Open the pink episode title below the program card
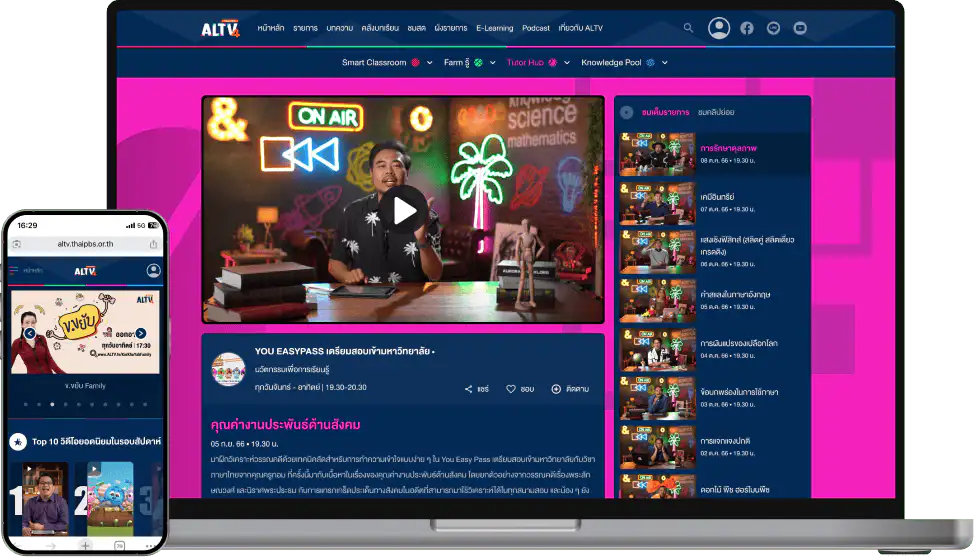This screenshot has height=557, width=974. (x=285, y=425)
